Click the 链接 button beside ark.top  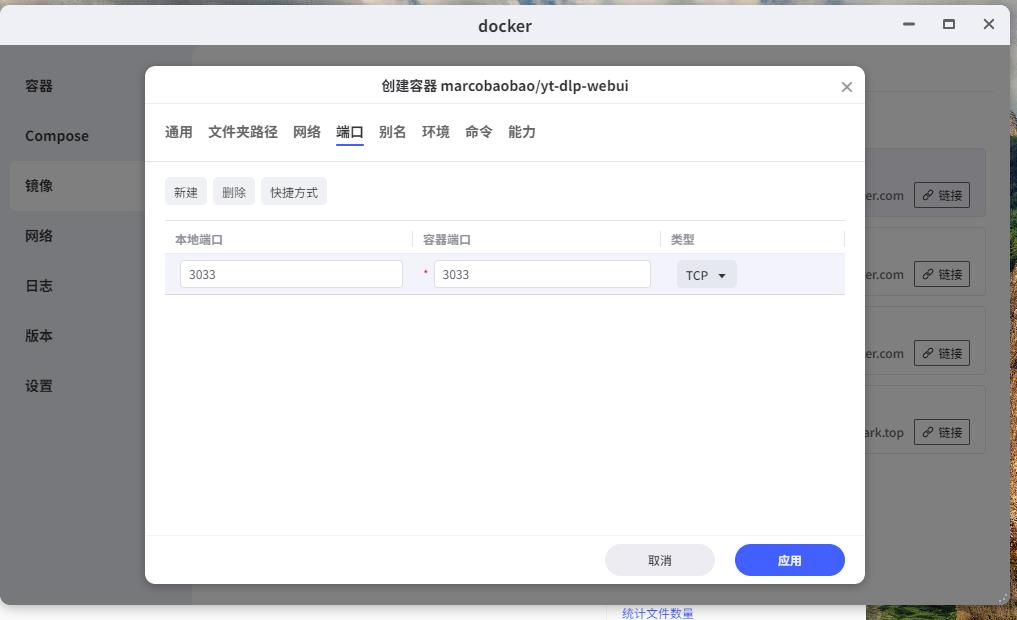942,432
